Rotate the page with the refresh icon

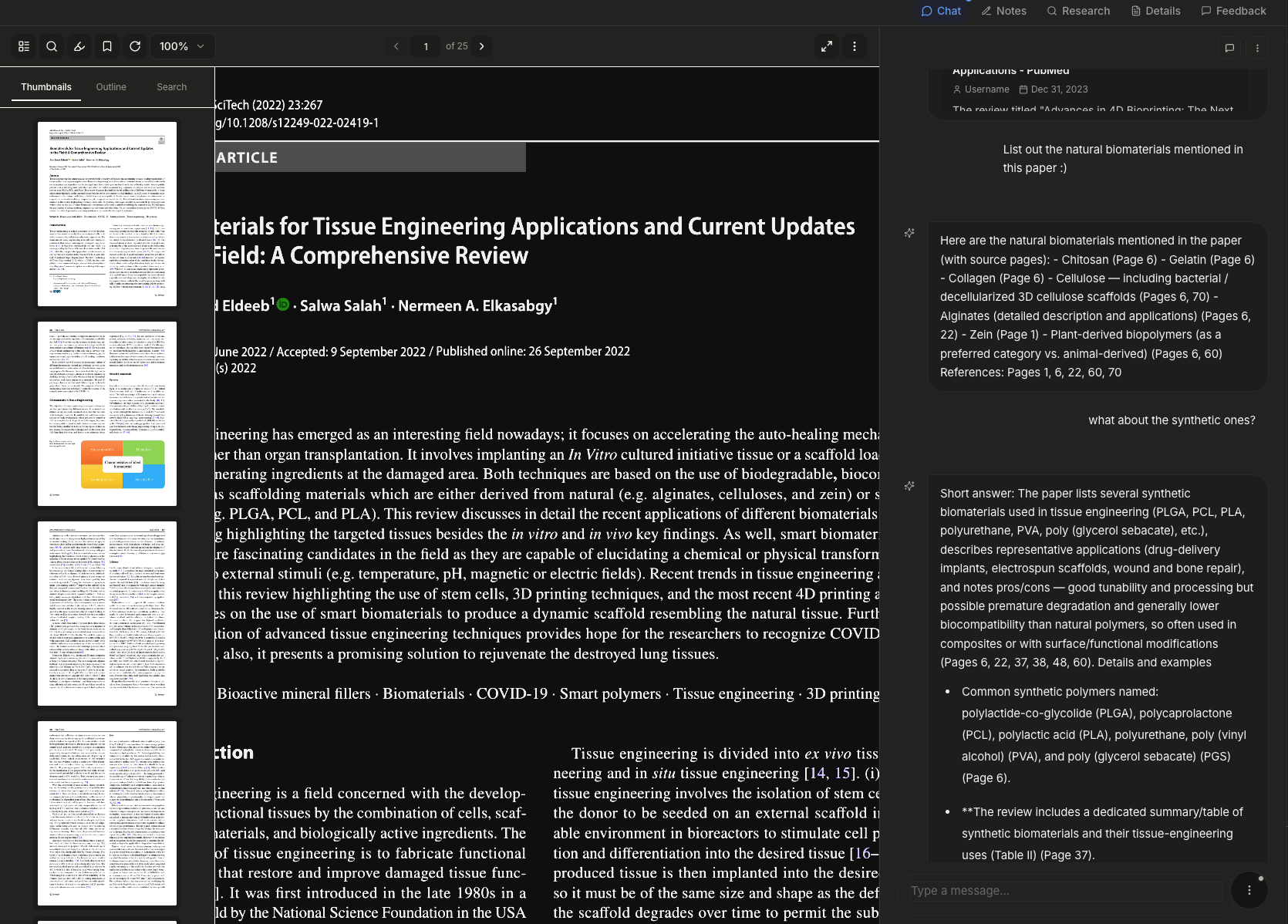[135, 46]
